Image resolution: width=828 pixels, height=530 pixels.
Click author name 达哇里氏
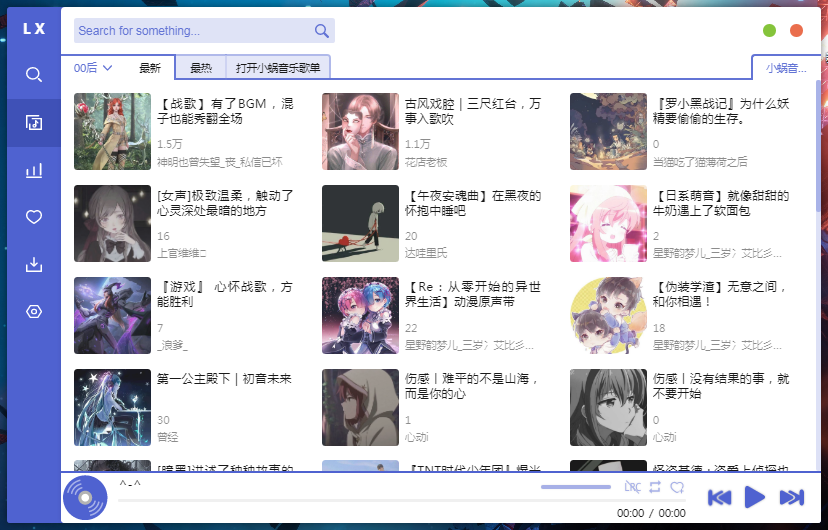pyautogui.click(x=426, y=253)
